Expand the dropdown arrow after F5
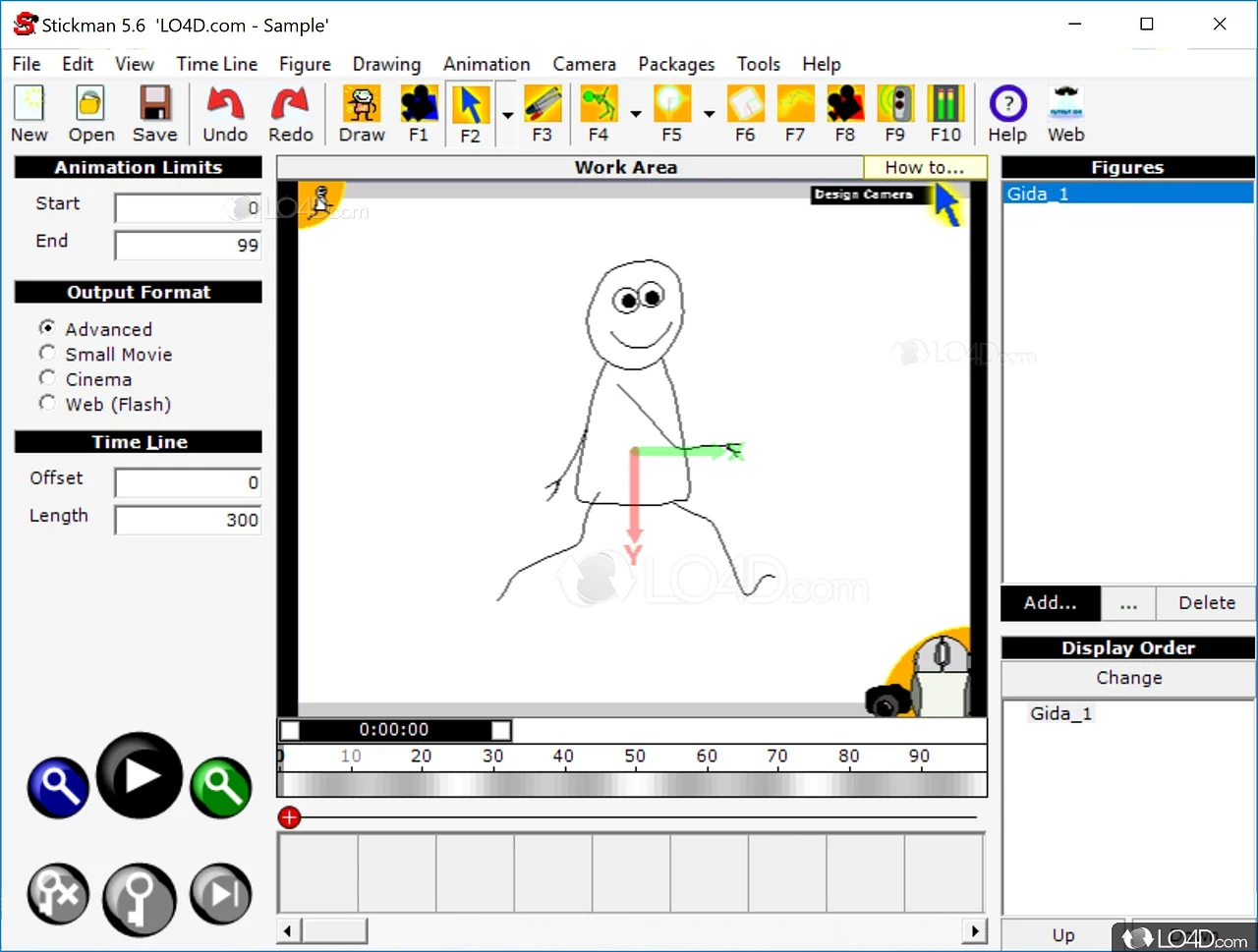1258x952 pixels. point(709,115)
